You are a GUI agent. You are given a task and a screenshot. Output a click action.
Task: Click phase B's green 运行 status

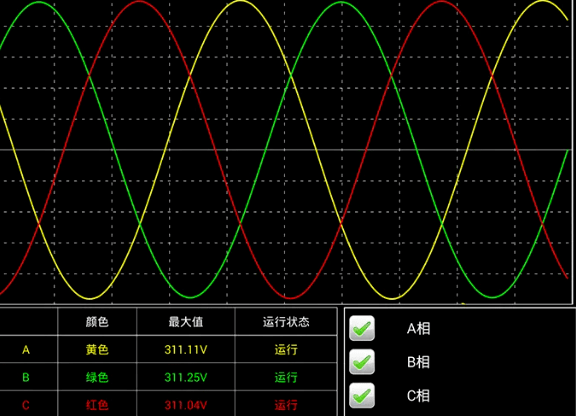pos(286,377)
